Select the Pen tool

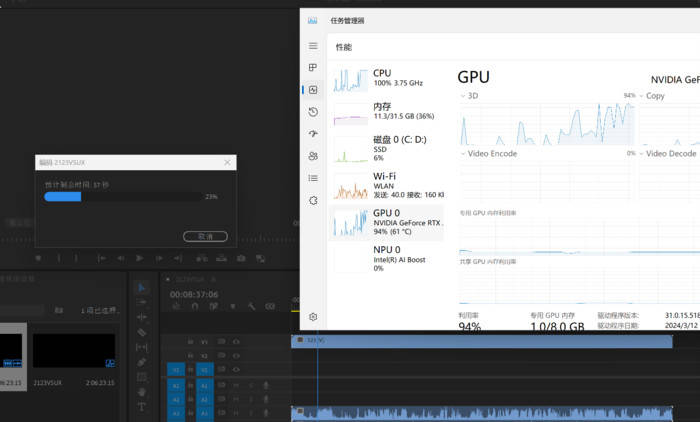142,362
